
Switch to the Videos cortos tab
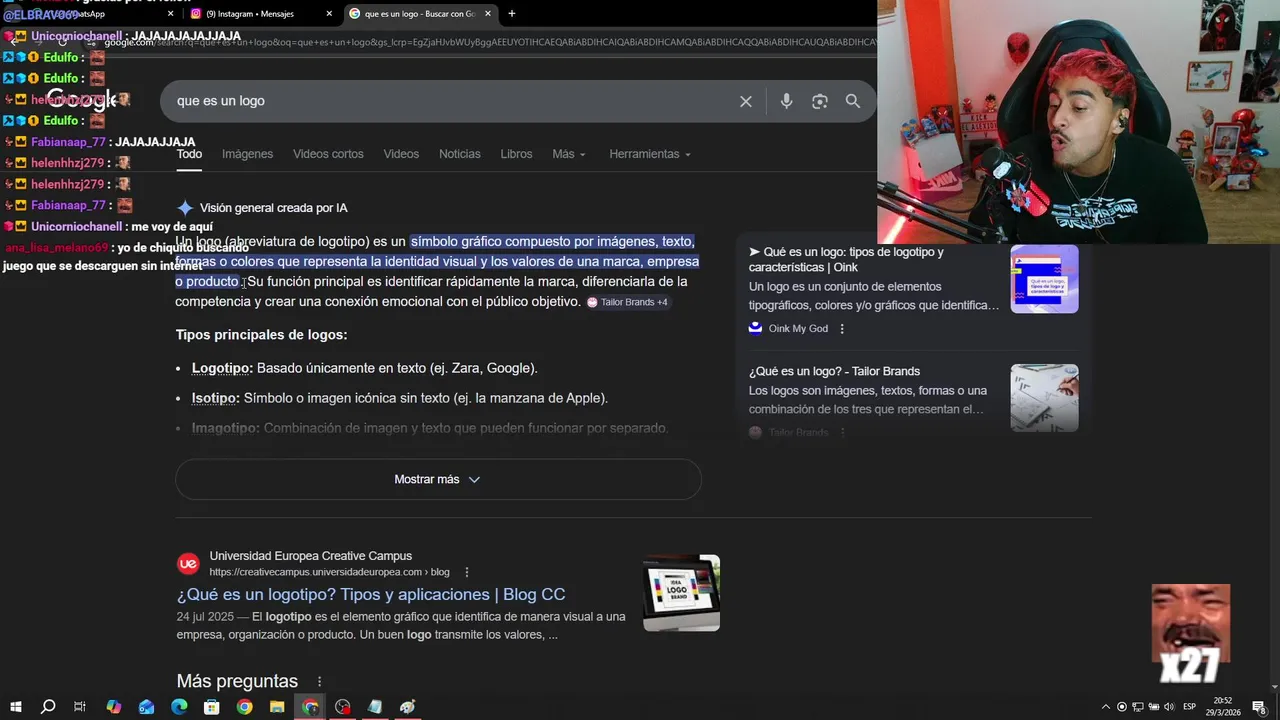click(x=328, y=154)
